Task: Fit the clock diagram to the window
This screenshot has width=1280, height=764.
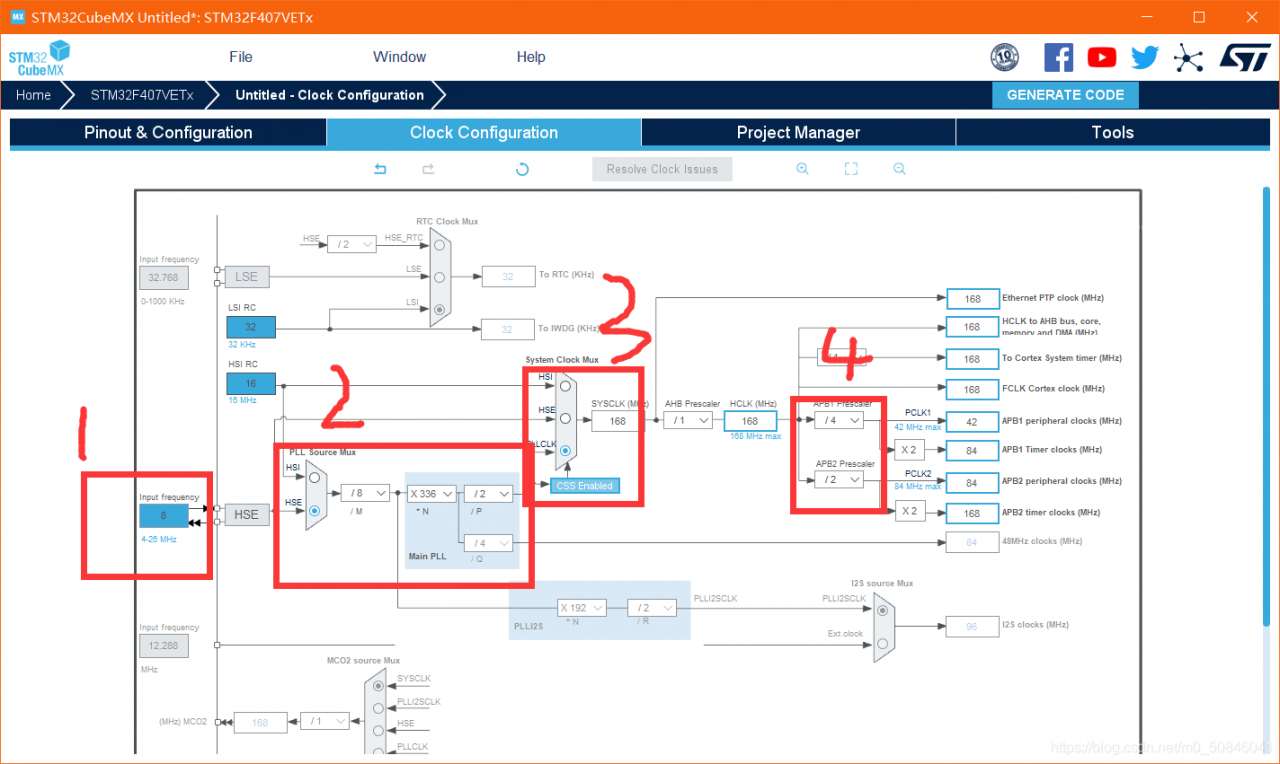Action: pyautogui.click(x=851, y=169)
